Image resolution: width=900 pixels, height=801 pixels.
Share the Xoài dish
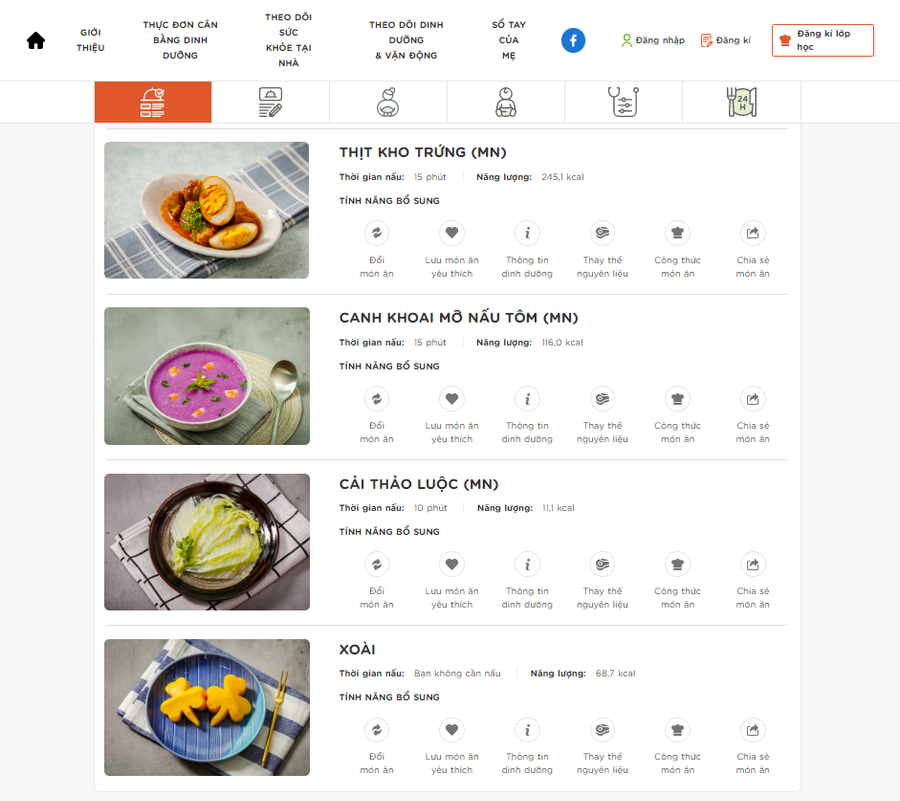point(753,730)
